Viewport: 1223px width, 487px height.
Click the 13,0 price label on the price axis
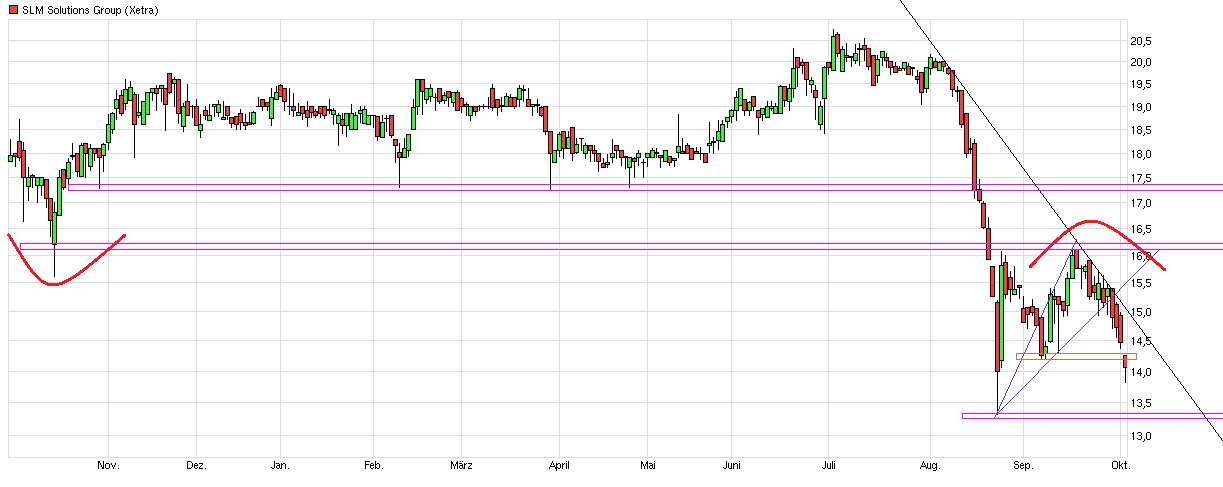click(x=1141, y=436)
